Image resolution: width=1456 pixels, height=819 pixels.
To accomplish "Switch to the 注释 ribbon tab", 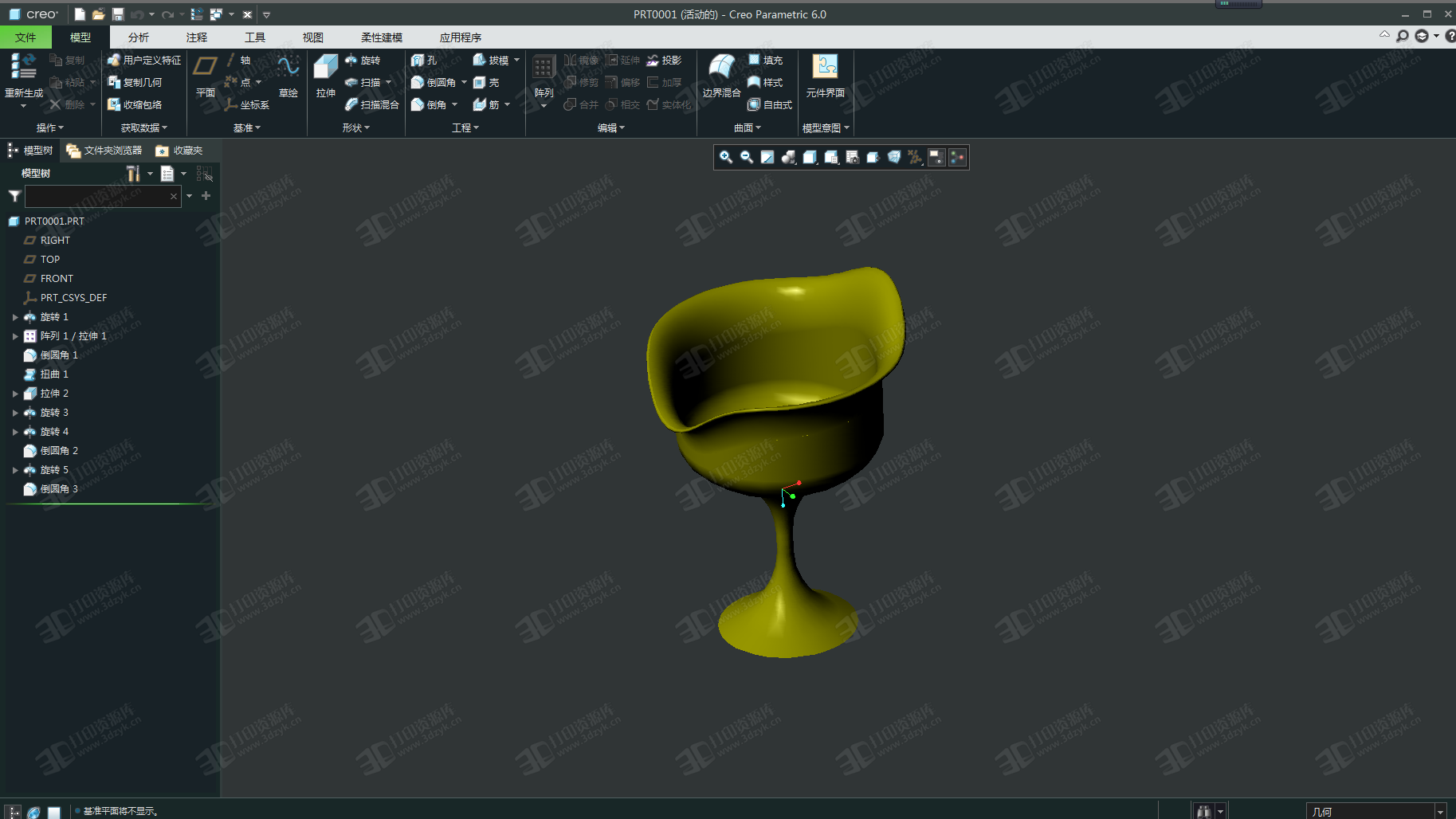I will 197,37.
